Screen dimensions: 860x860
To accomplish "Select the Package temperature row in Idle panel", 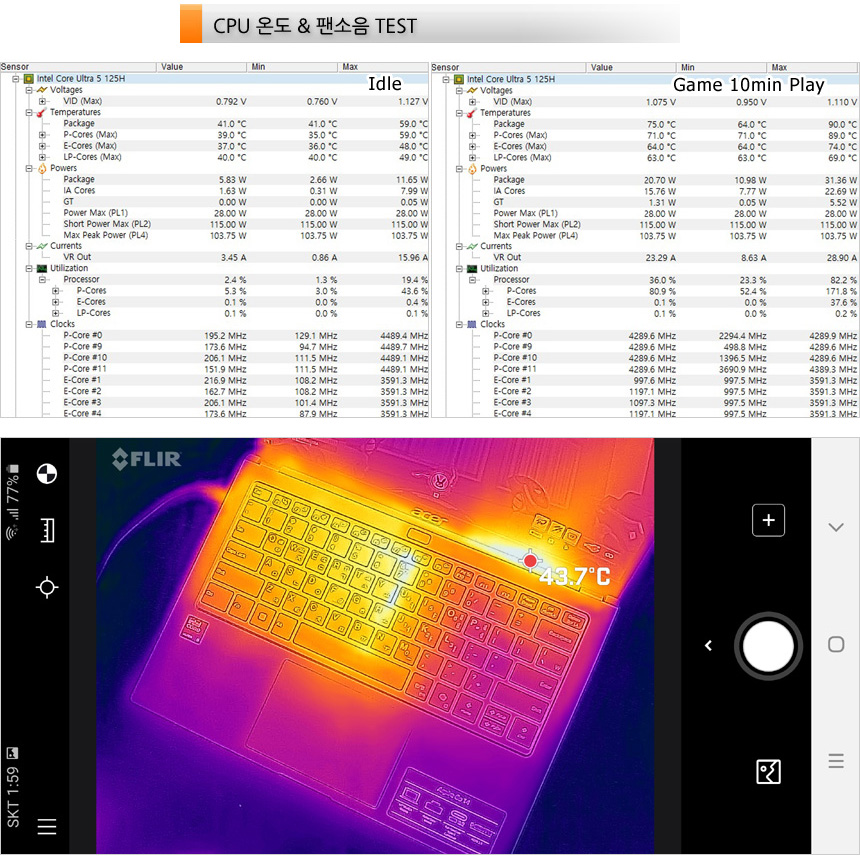I will [x=79, y=124].
